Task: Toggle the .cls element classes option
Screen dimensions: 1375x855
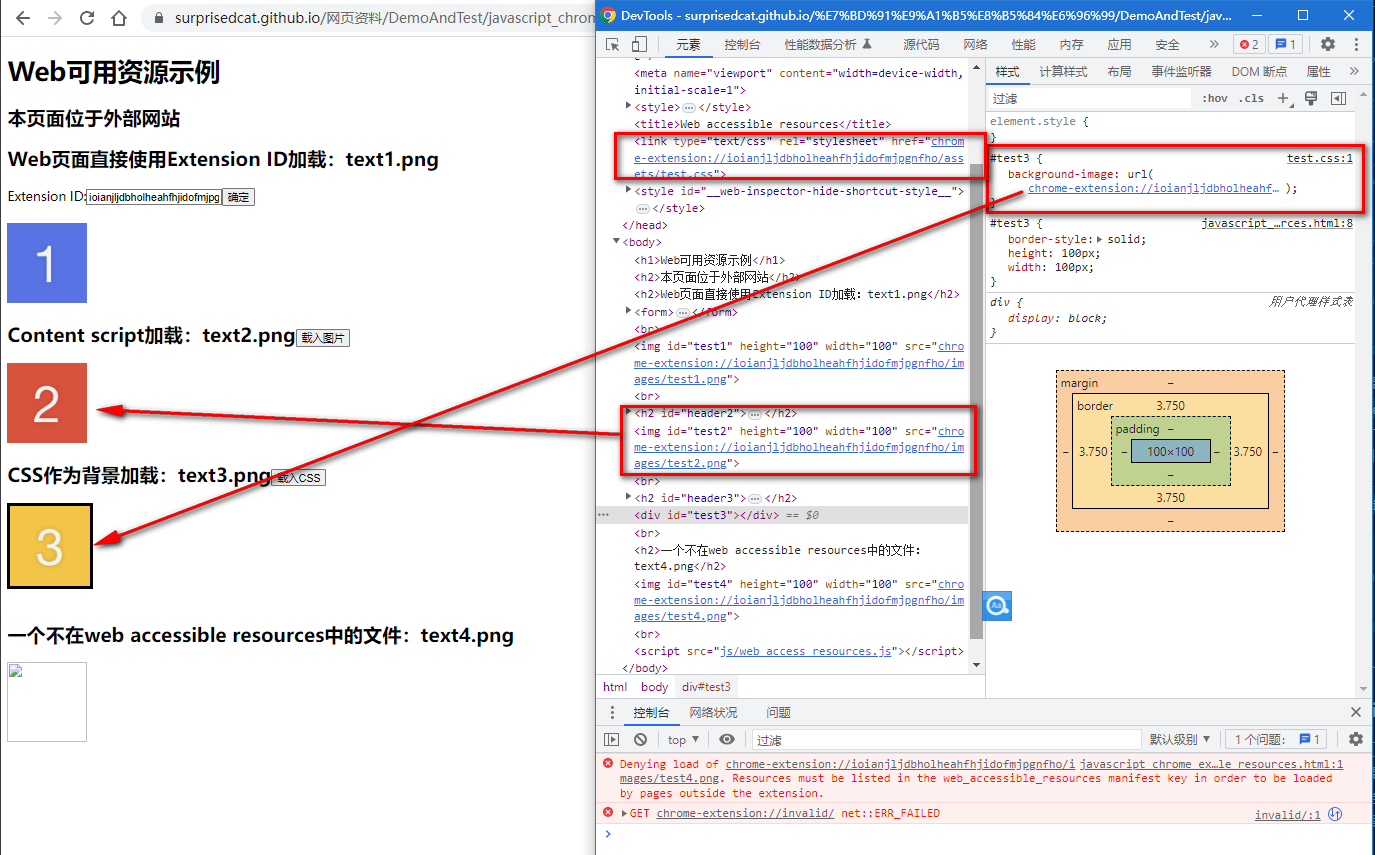Action: pos(1251,98)
